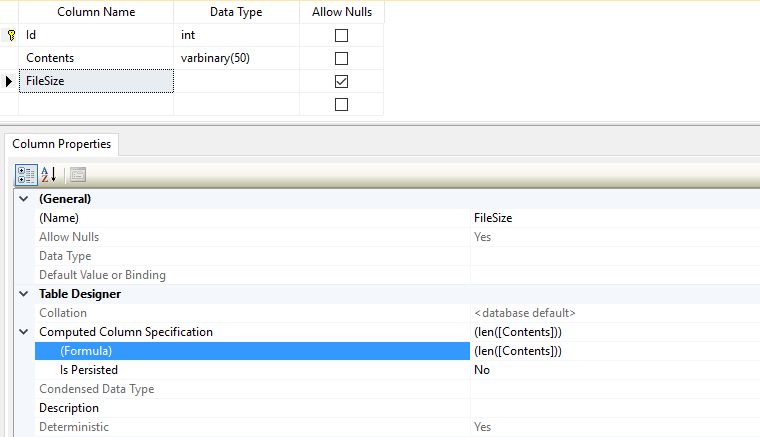The height and width of the screenshot is (437, 760).
Task: Click the Data Type column header
Action: 236,12
